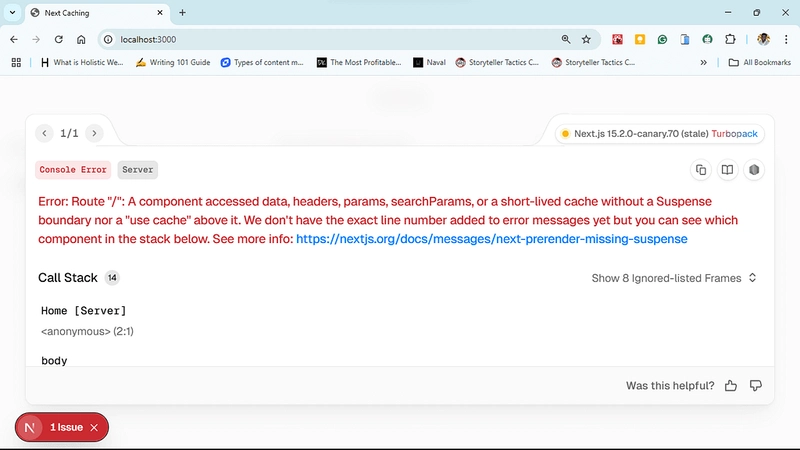Image resolution: width=800 pixels, height=450 pixels.
Task: Open the zoom magnifier icon in address bar
Action: point(566,39)
